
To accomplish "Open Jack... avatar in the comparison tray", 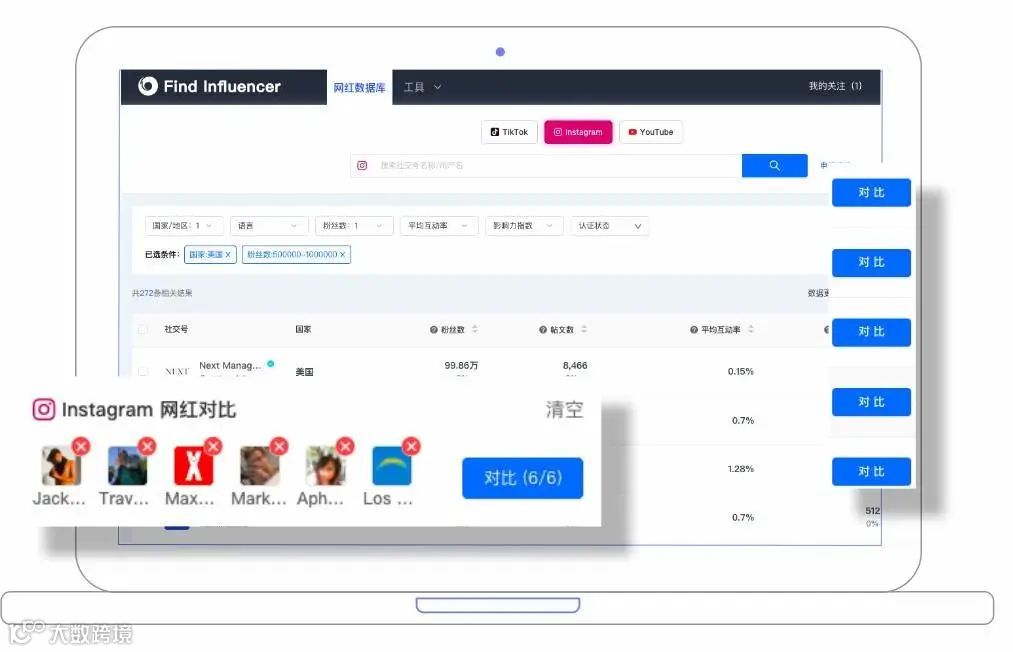I will coord(61,465).
